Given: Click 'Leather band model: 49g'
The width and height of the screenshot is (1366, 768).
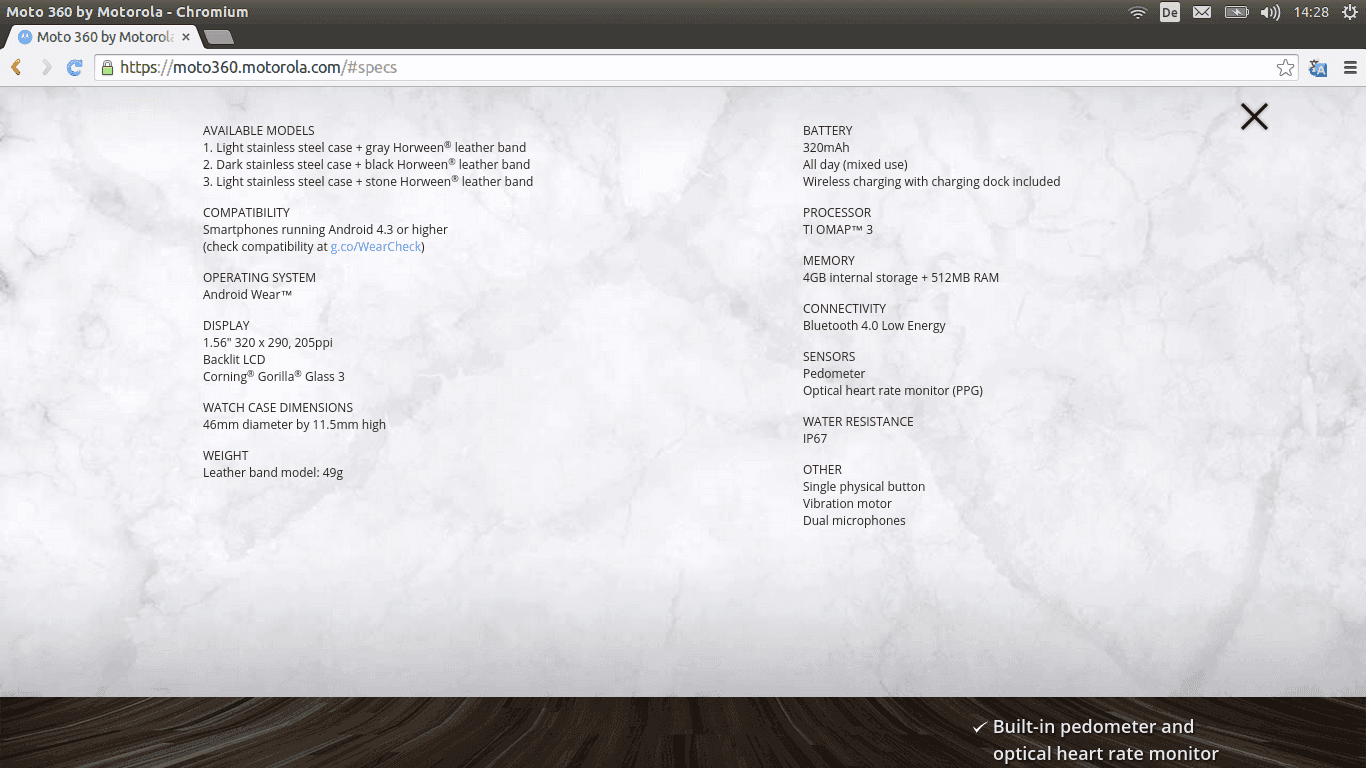Looking at the screenshot, I should (273, 473).
